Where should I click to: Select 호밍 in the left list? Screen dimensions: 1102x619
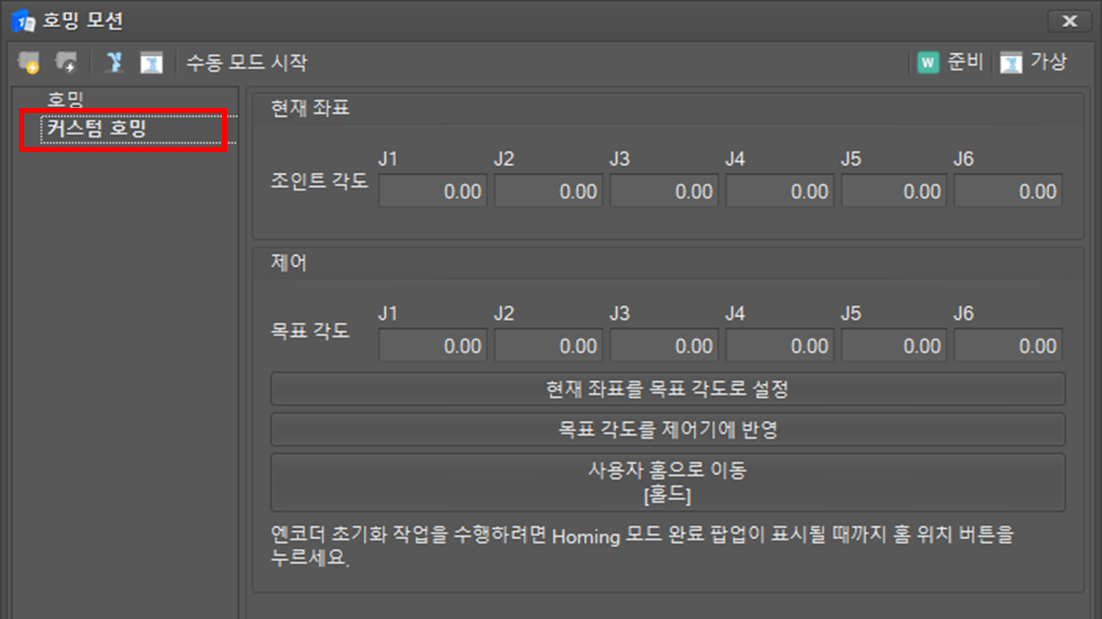65,100
